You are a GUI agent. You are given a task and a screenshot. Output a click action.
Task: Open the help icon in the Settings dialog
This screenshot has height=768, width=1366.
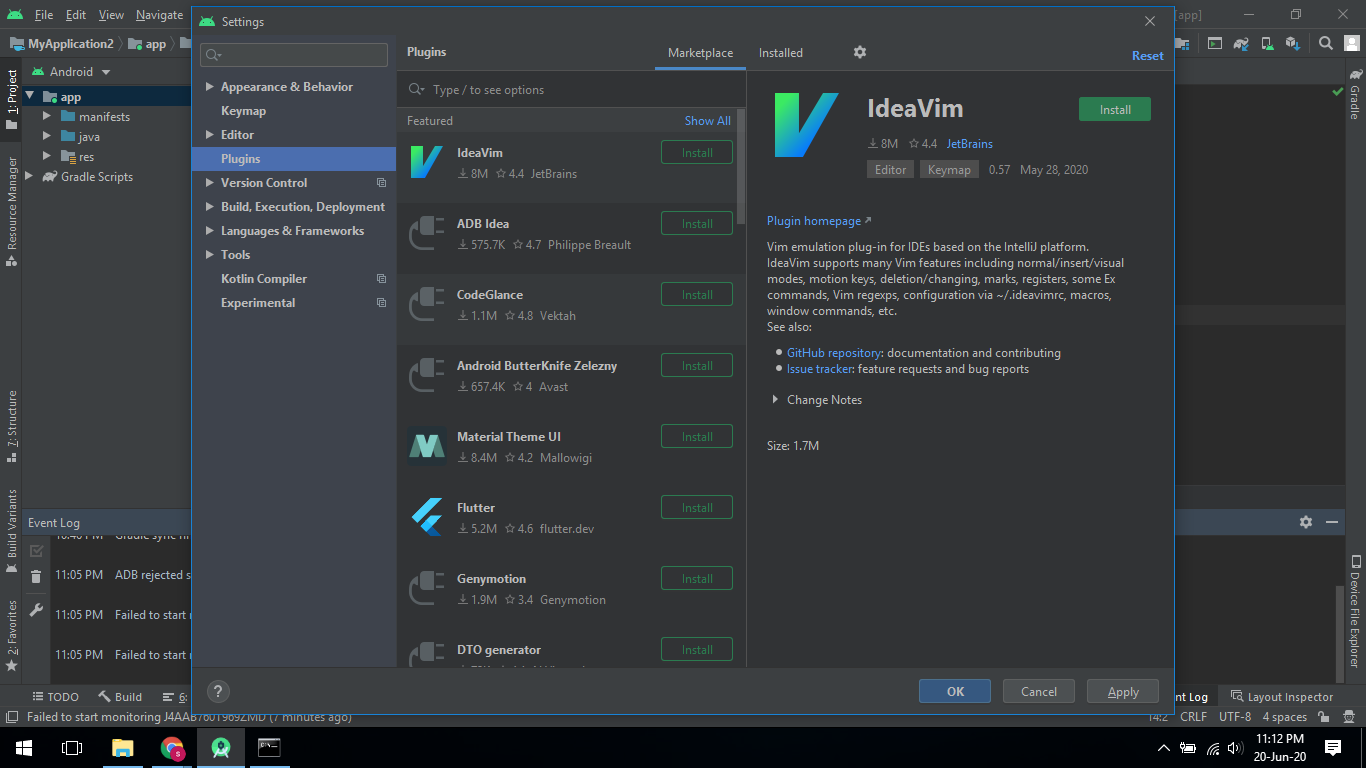[x=218, y=691]
